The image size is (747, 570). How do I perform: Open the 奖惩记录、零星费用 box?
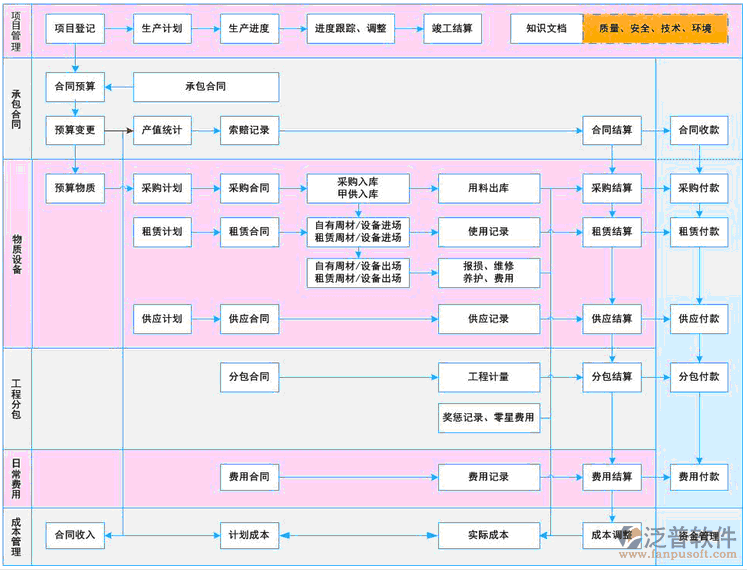tap(488, 418)
